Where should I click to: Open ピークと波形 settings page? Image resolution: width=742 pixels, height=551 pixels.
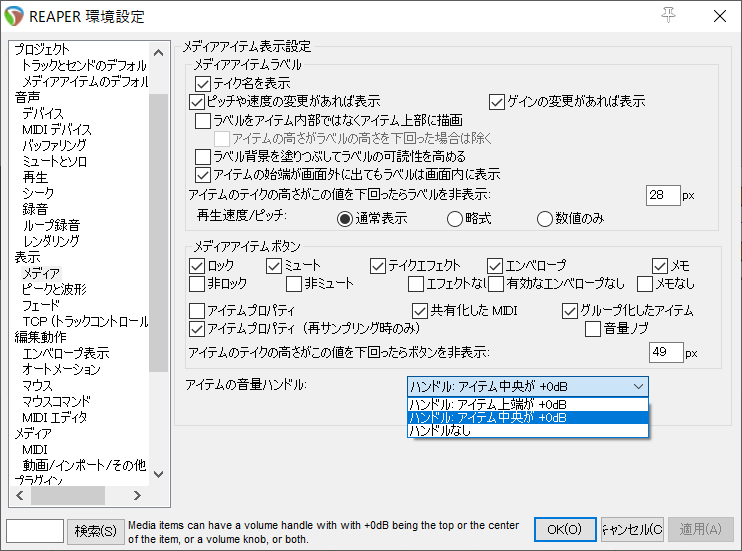54,289
